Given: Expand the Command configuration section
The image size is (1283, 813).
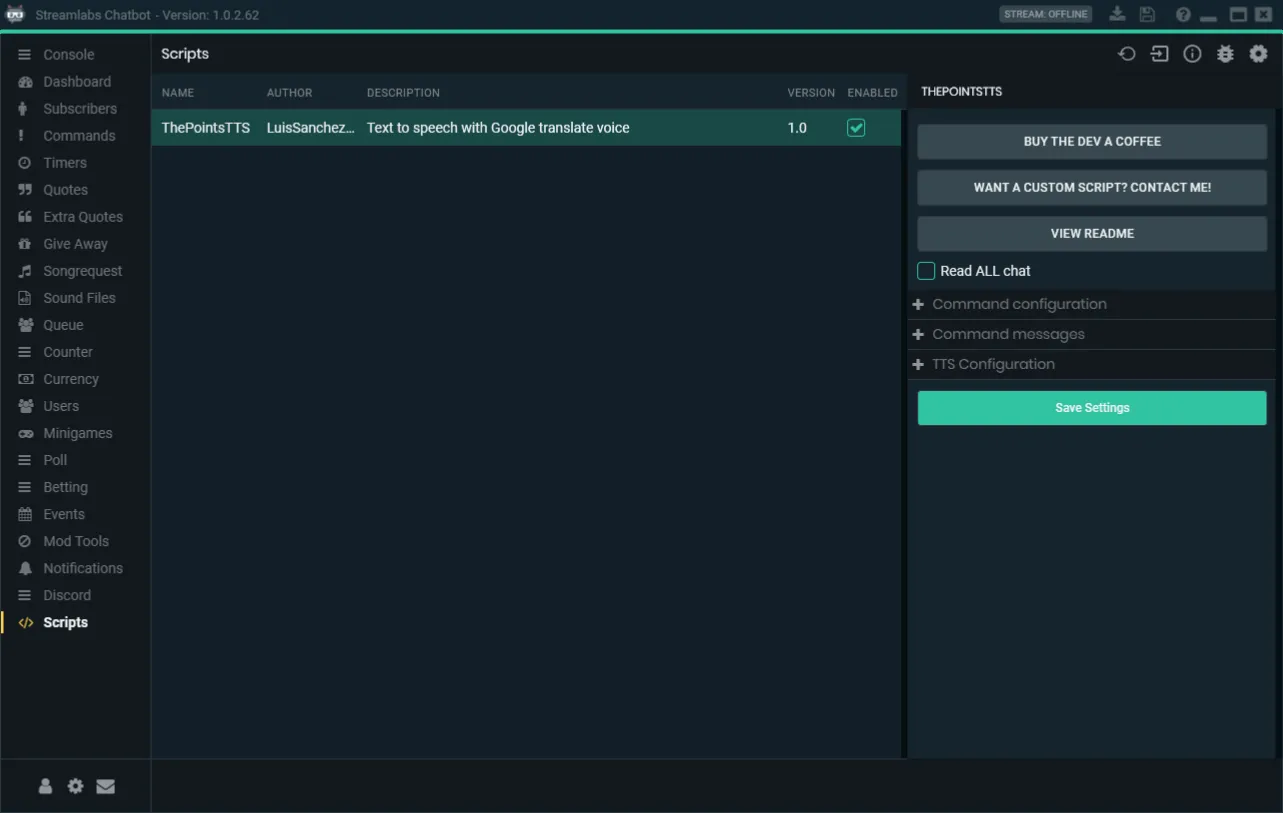Looking at the screenshot, I should click(1091, 304).
